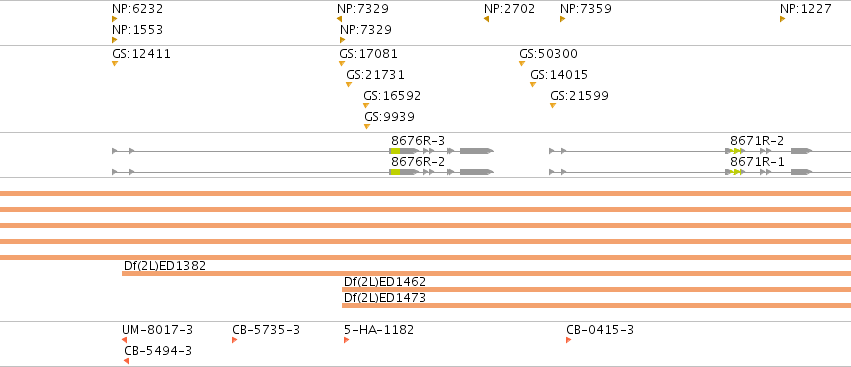This screenshot has height=367, width=851.
Task: Click the Df(2L)ED1382 deficiency label
Action: coord(165,265)
